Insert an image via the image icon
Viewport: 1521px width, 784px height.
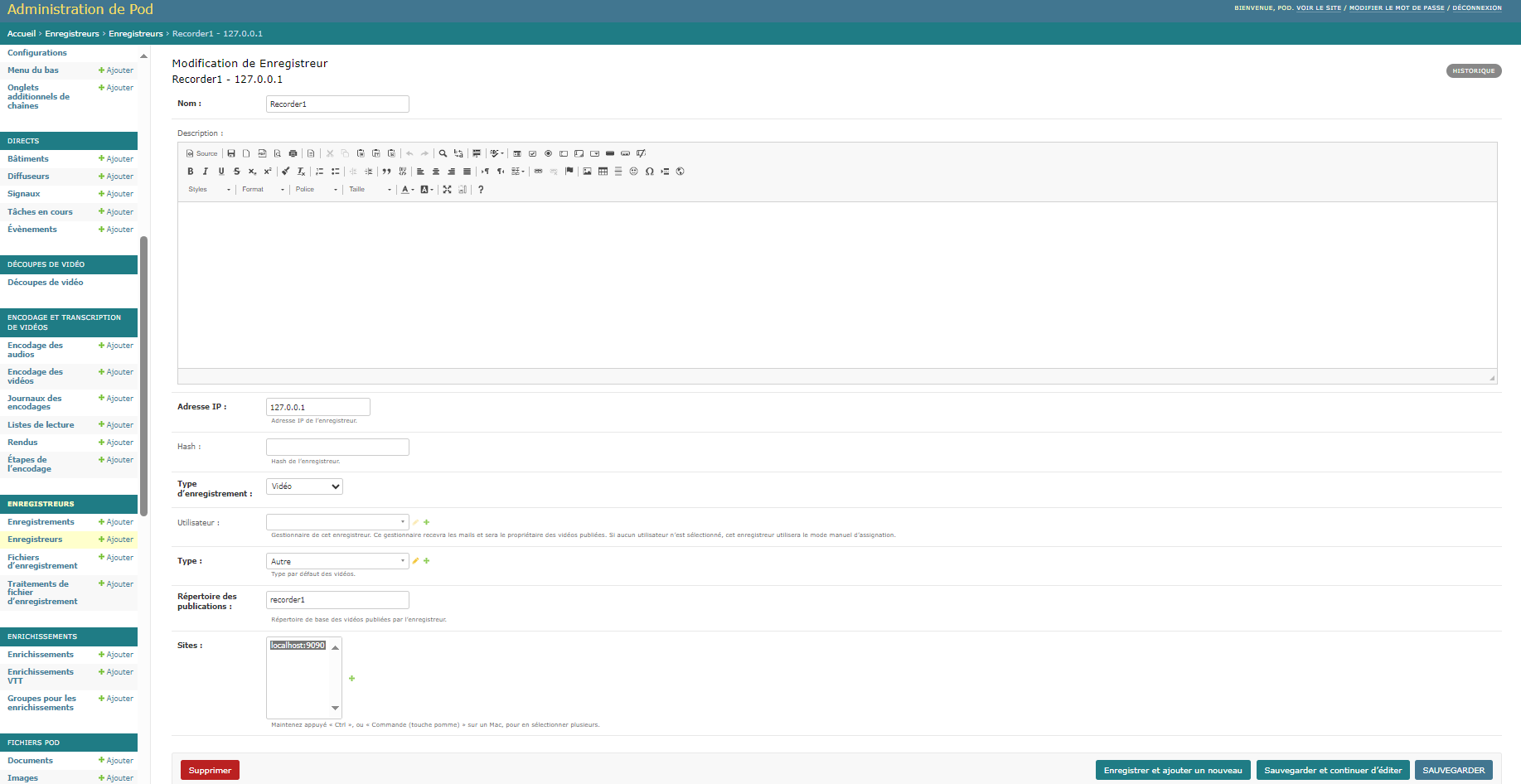(x=587, y=172)
